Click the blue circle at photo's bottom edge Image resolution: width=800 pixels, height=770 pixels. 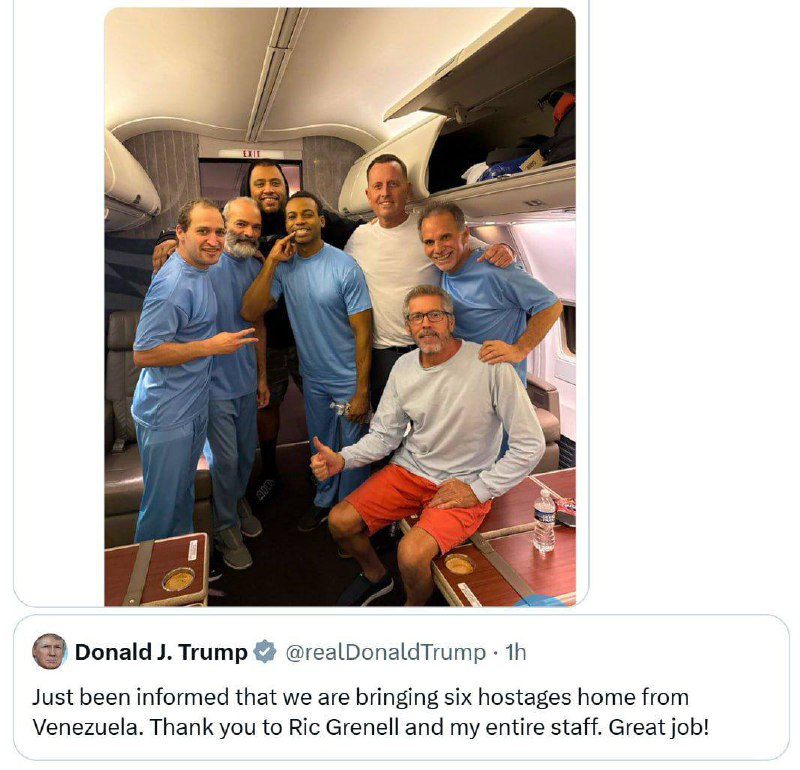pos(542,601)
